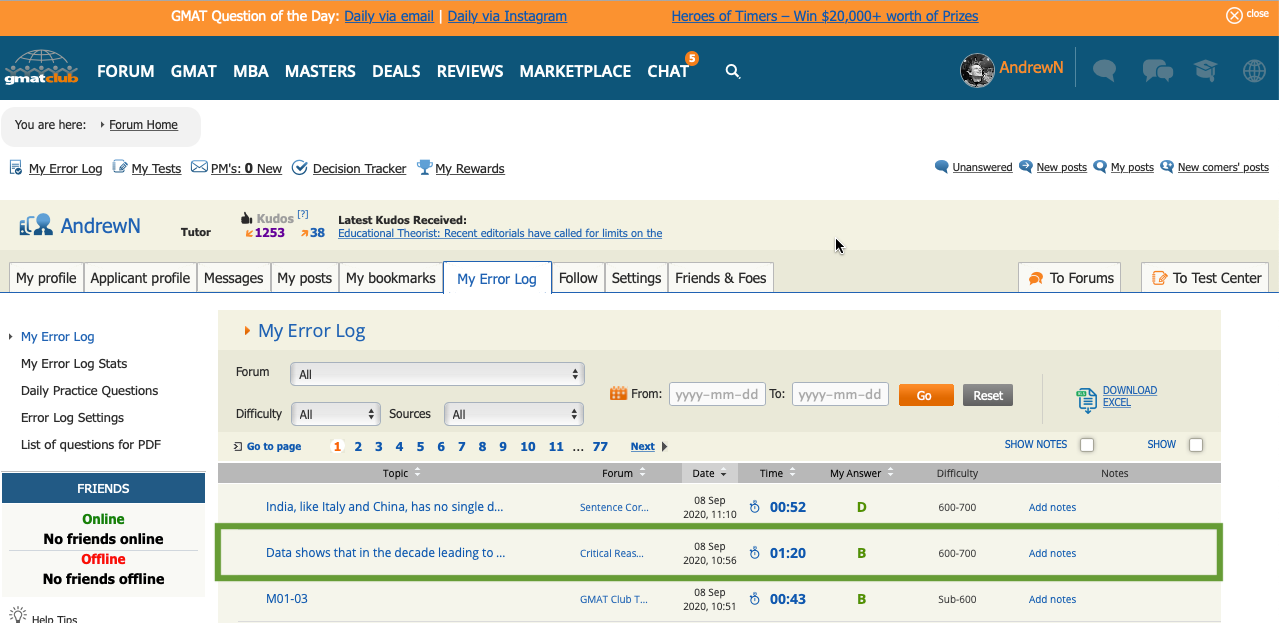Open 'India, like Italy and China' question link

(x=384, y=507)
